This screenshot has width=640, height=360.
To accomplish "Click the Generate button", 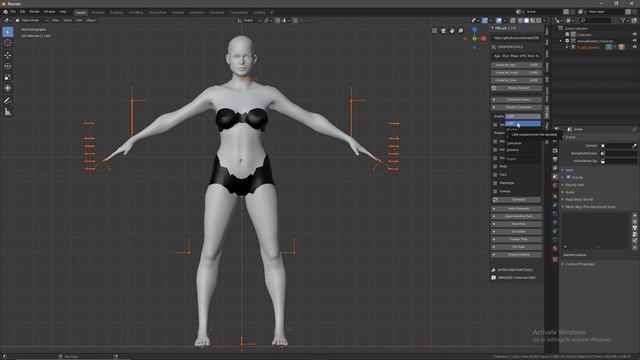I will pos(516,200).
